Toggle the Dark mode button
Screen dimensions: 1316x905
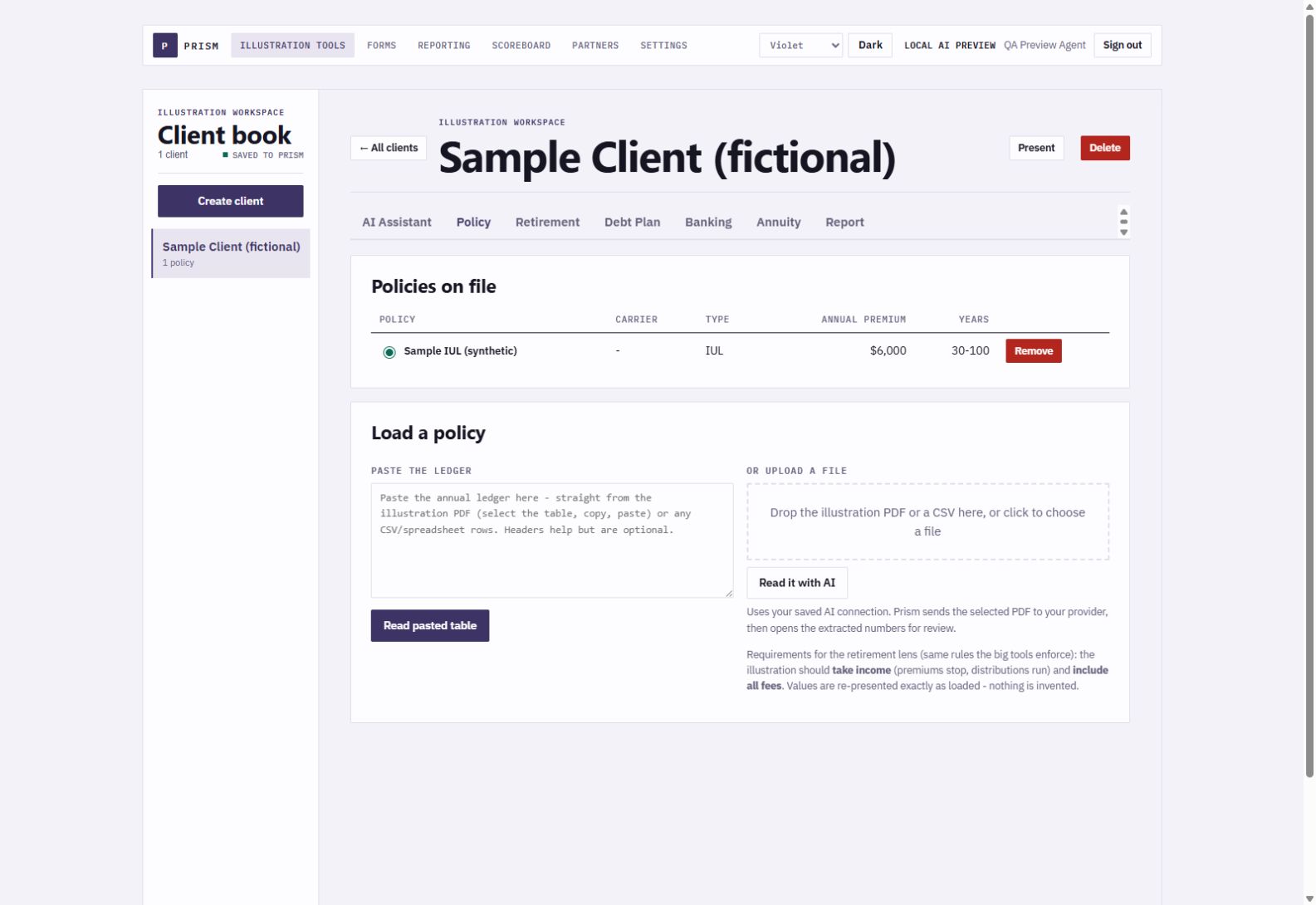click(x=870, y=46)
